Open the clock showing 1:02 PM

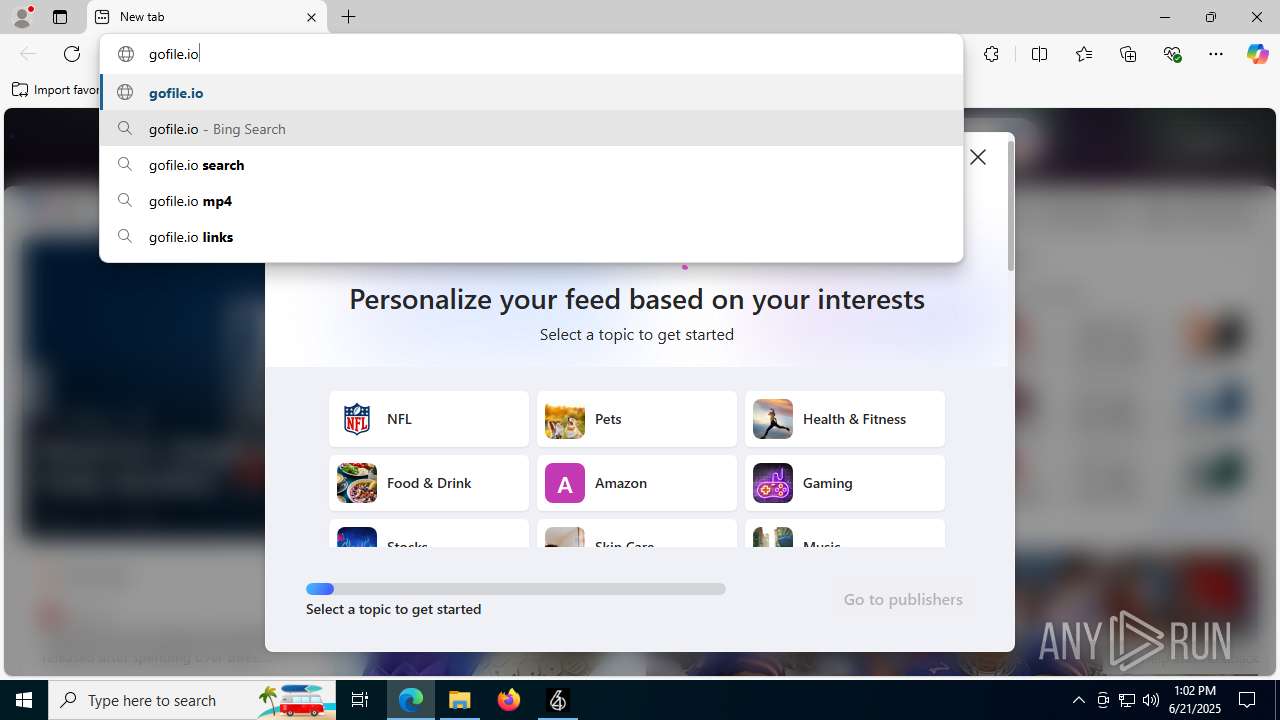(1195, 700)
